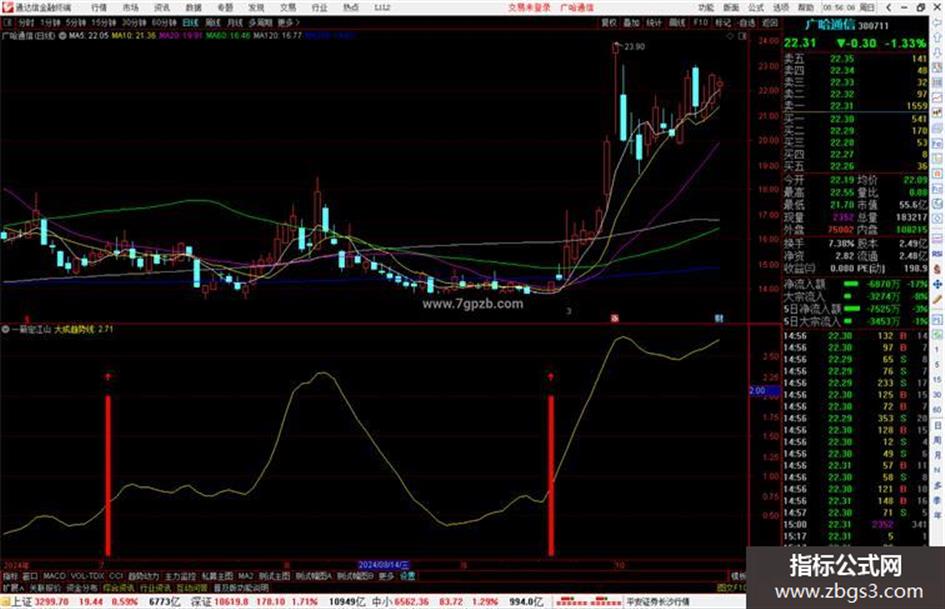Open the 行情 menu
945x609 pixels.
[x=99, y=7]
